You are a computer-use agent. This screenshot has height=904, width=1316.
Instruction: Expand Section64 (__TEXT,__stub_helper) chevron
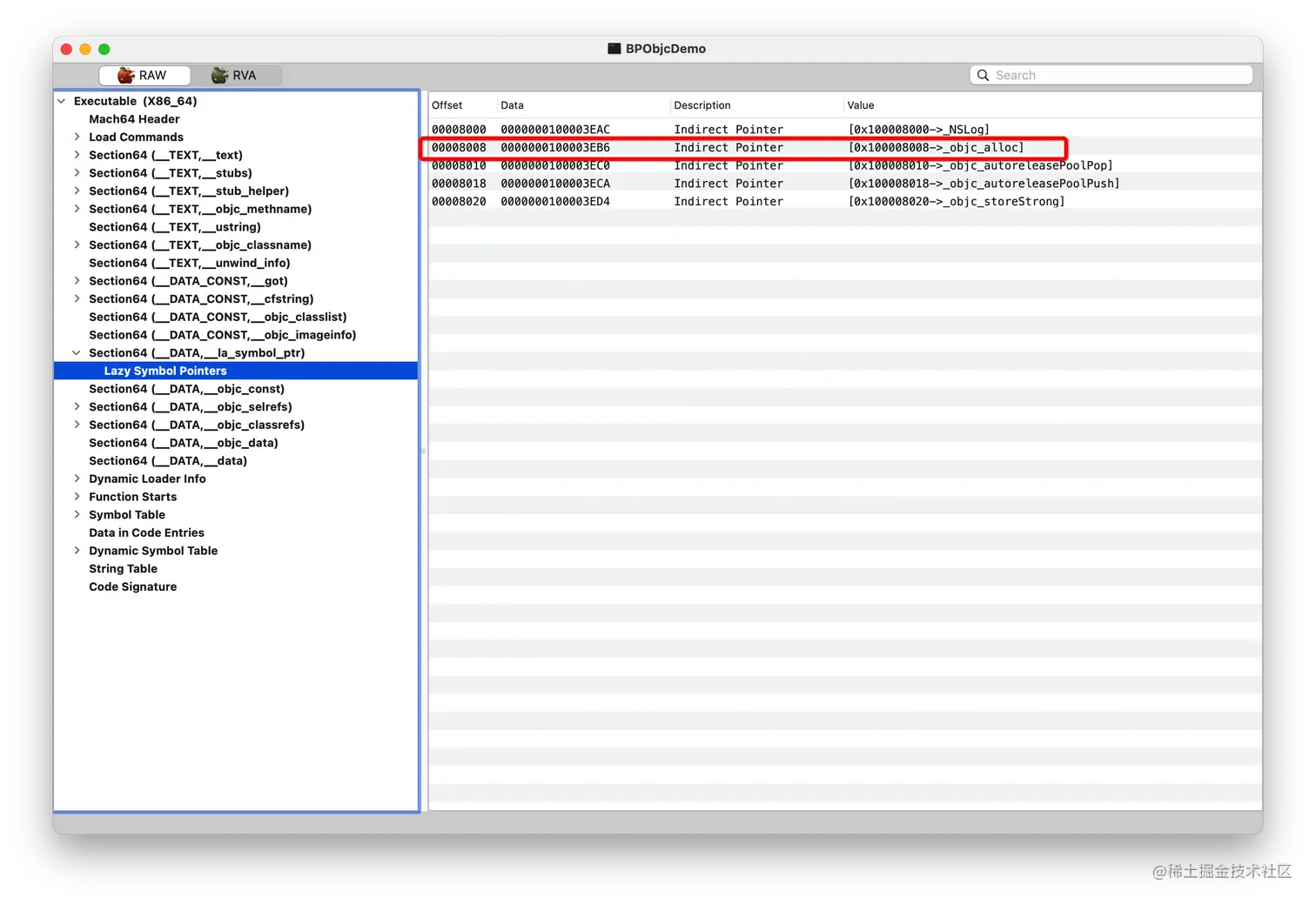tap(77, 191)
